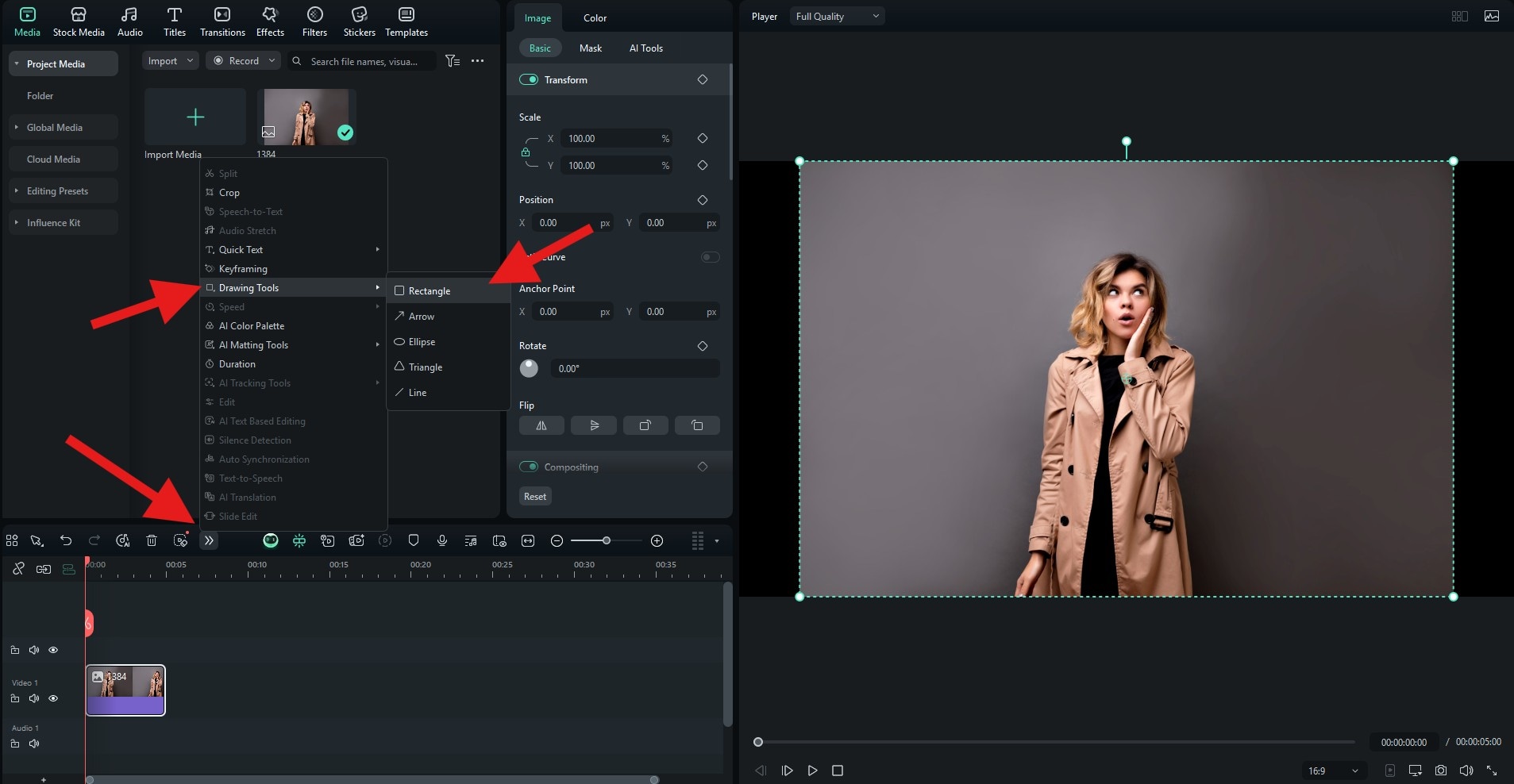This screenshot has width=1514, height=784.
Task: Toggle the curve switch under Position
Action: [x=711, y=257]
